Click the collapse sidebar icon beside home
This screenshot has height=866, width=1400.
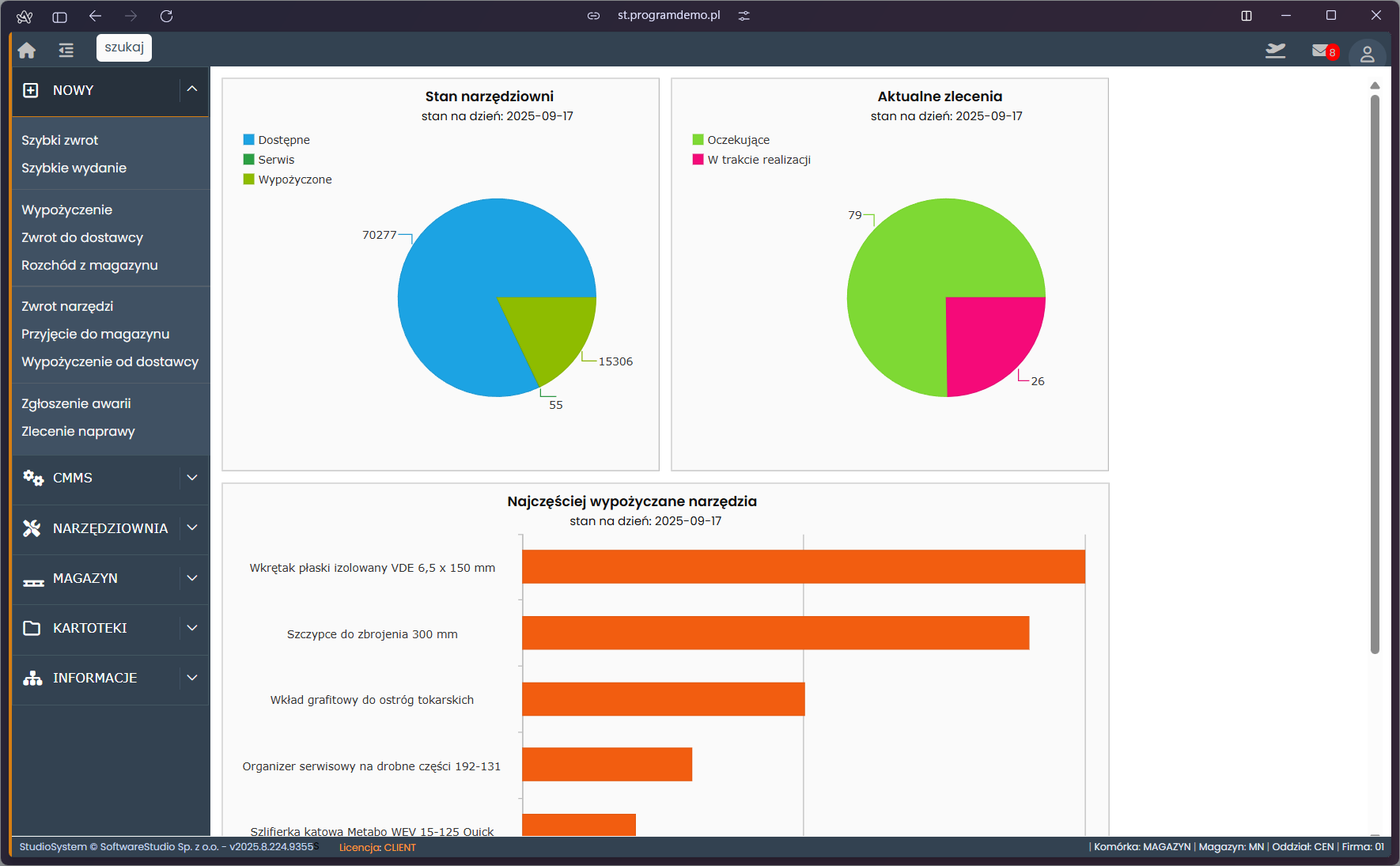tap(66, 49)
